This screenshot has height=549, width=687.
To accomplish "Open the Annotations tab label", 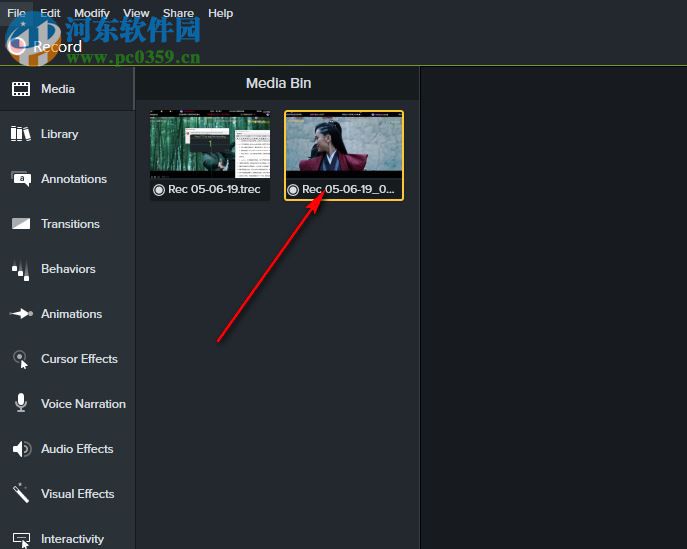I will 74,179.
